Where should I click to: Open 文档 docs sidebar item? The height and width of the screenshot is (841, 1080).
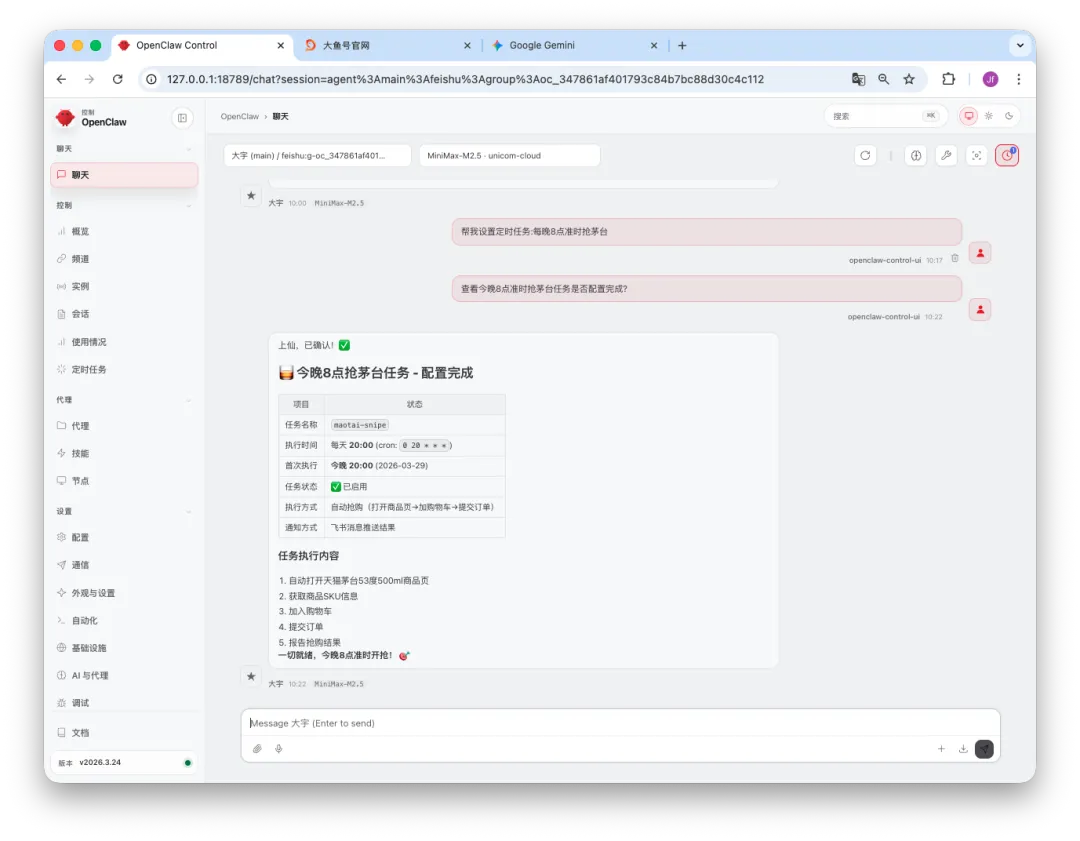tap(124, 733)
